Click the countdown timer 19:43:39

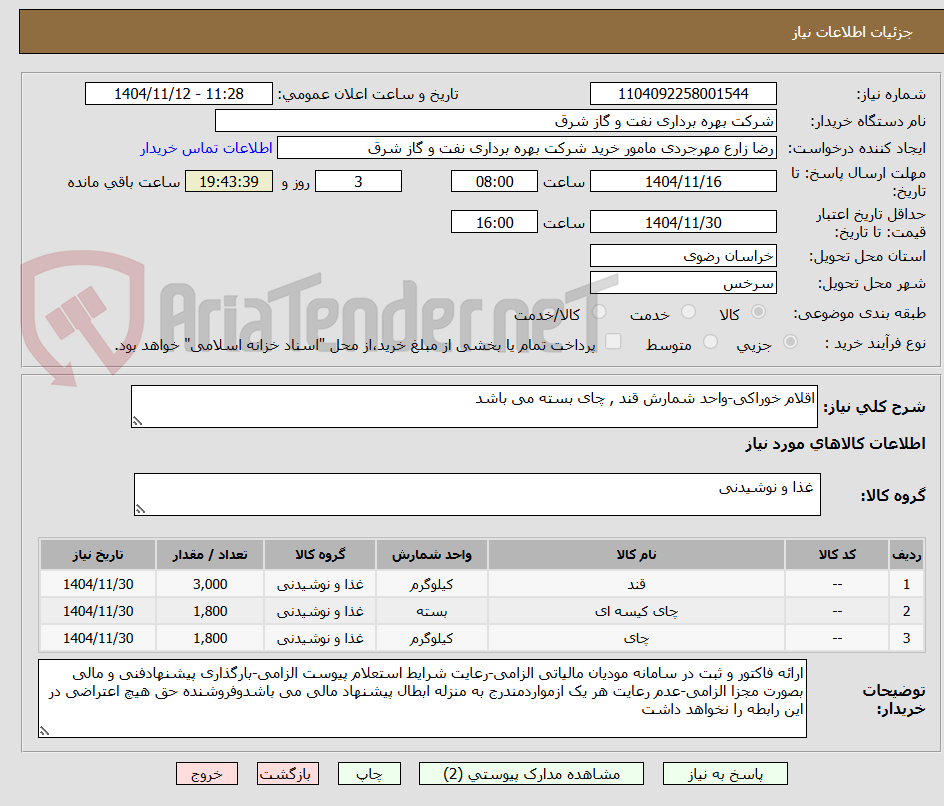pyautogui.click(x=229, y=181)
